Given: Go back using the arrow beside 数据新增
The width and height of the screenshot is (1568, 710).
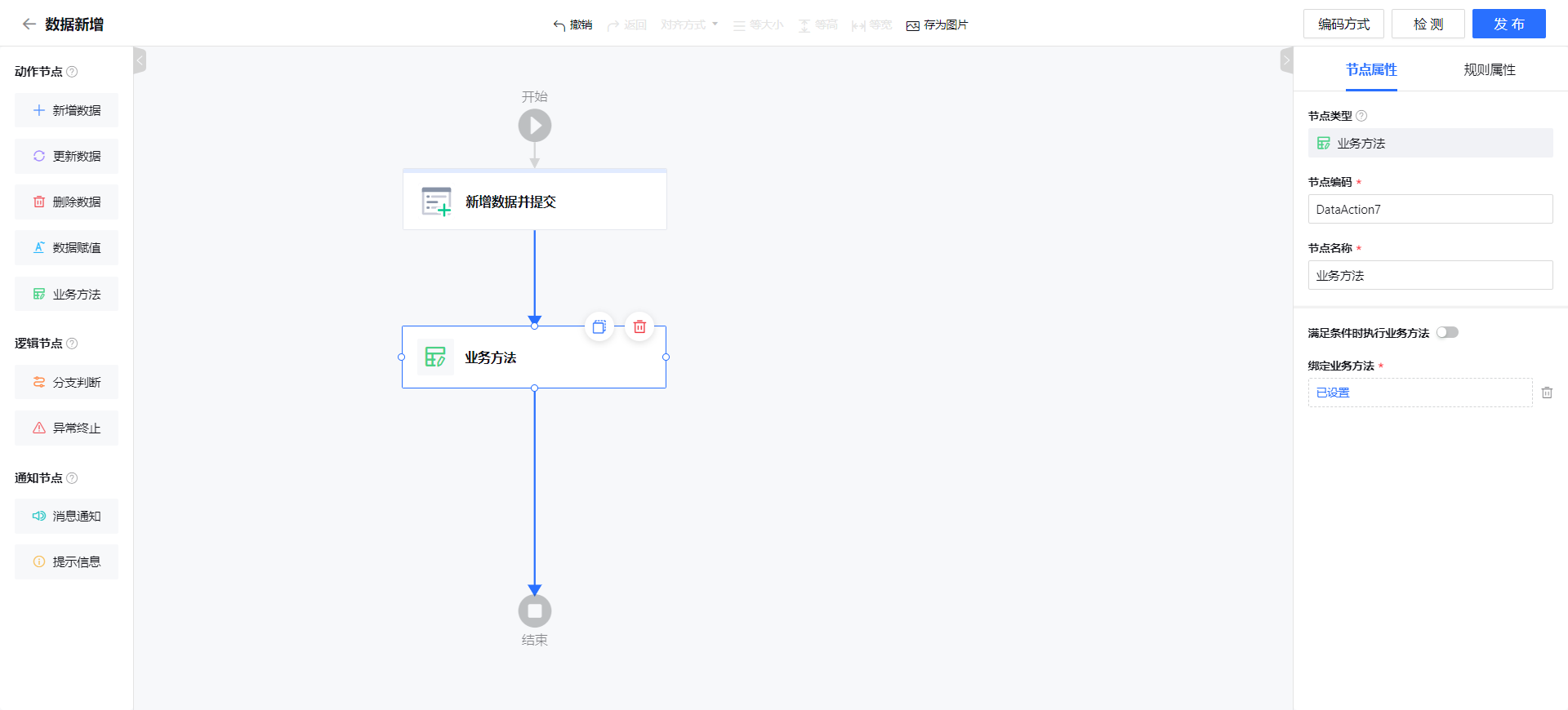Looking at the screenshot, I should (x=29, y=24).
